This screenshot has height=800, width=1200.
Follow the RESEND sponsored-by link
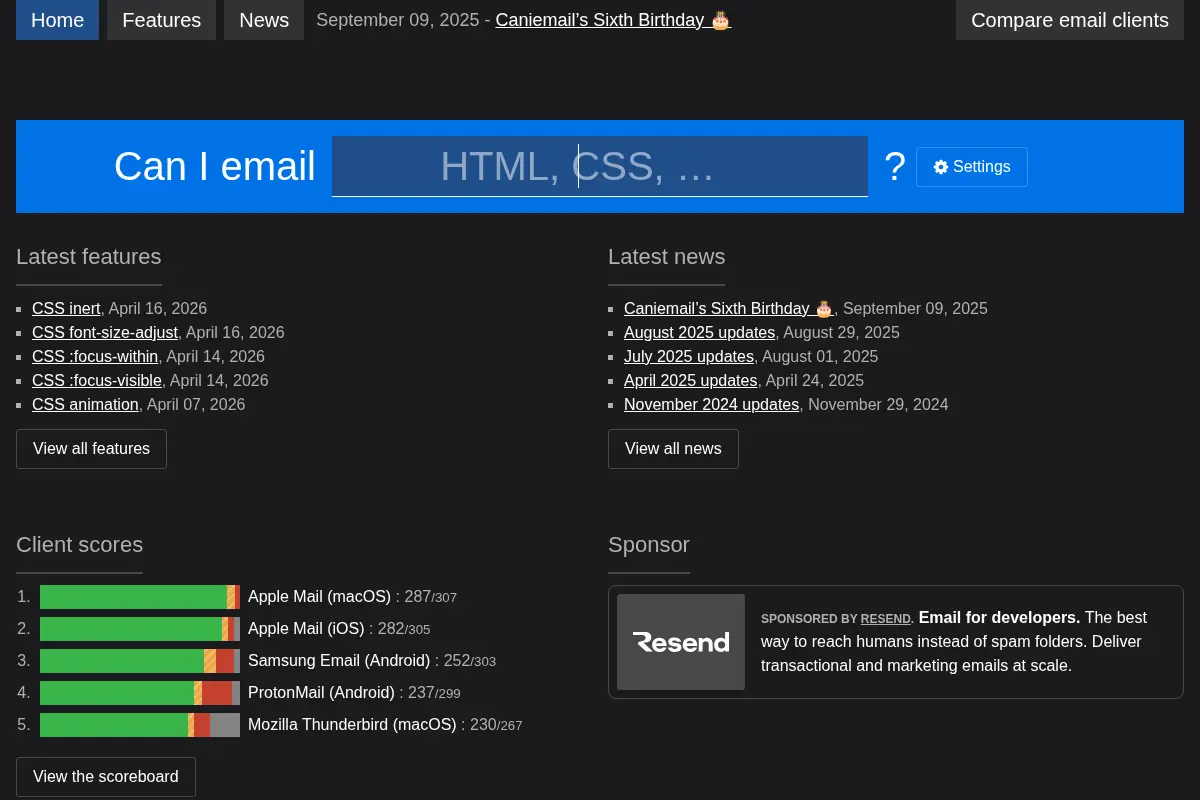(x=885, y=619)
